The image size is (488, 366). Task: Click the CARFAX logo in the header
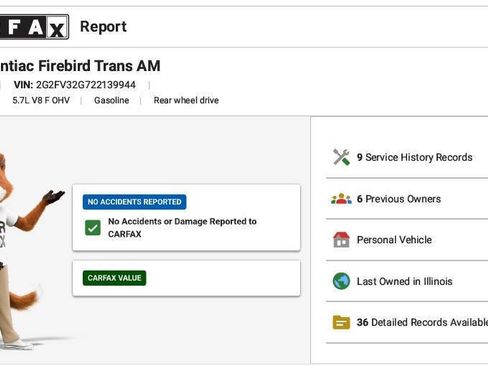34,27
